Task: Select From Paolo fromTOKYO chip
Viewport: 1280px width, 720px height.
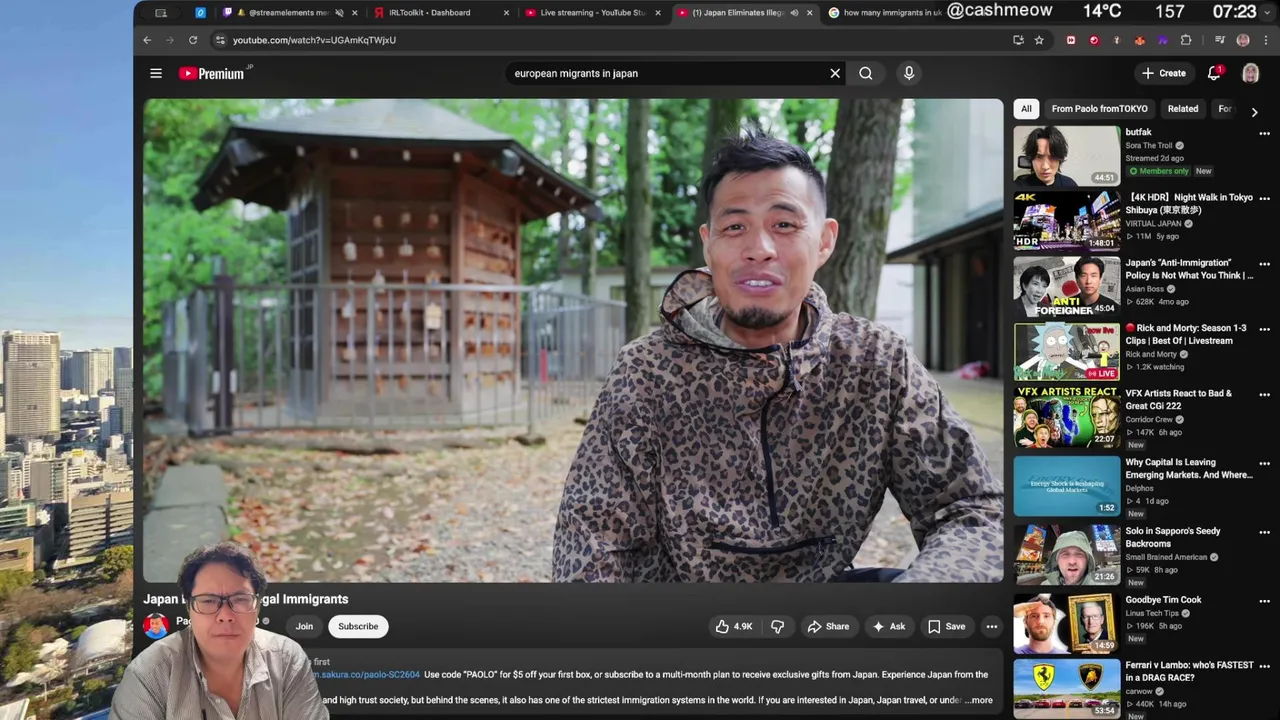Action: [1099, 109]
